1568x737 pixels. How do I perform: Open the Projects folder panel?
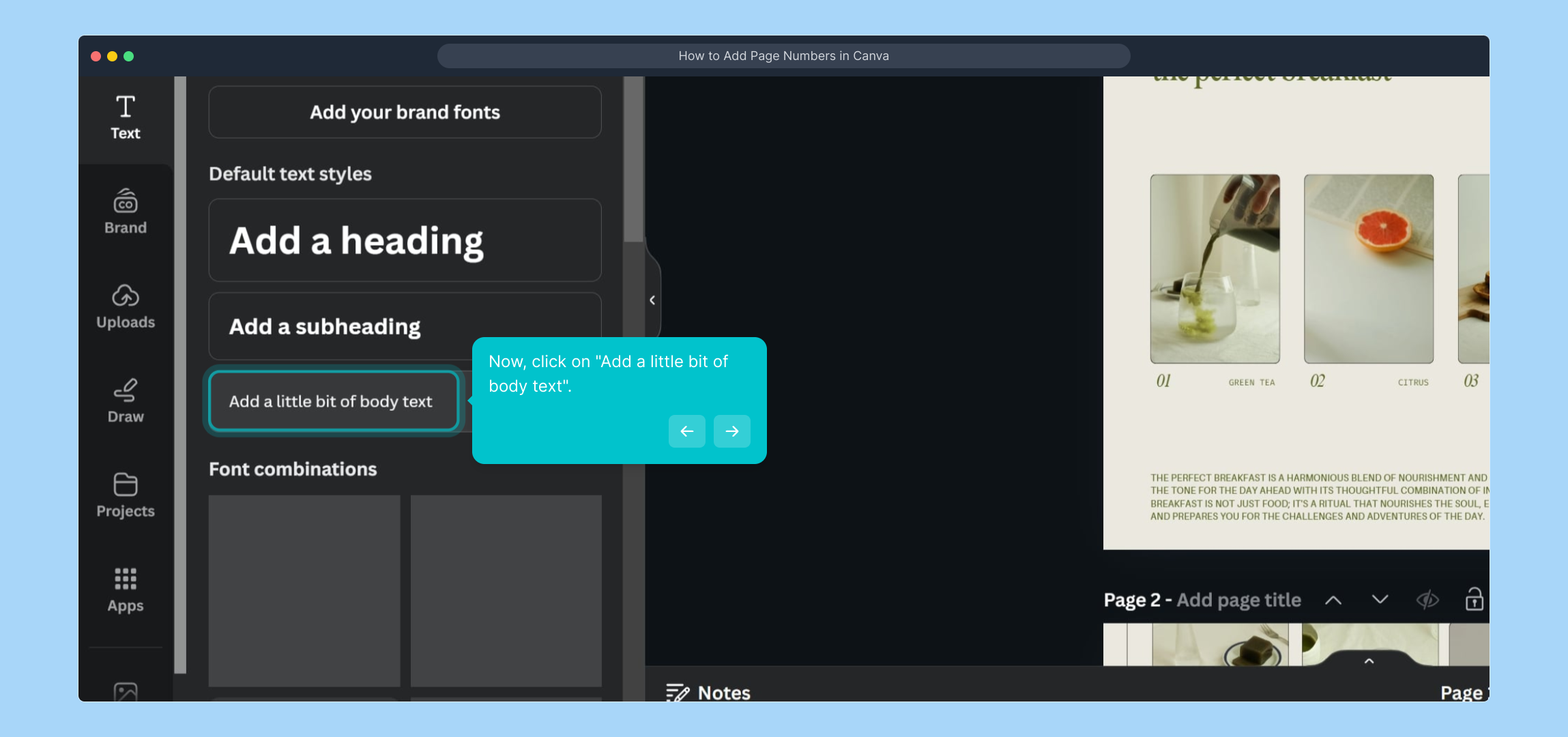(x=126, y=495)
